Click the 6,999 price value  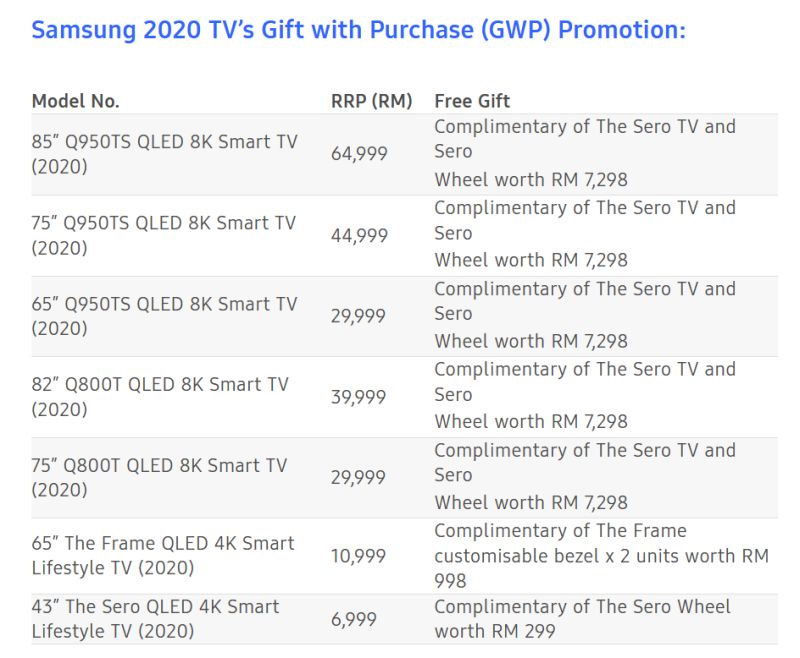tap(354, 619)
